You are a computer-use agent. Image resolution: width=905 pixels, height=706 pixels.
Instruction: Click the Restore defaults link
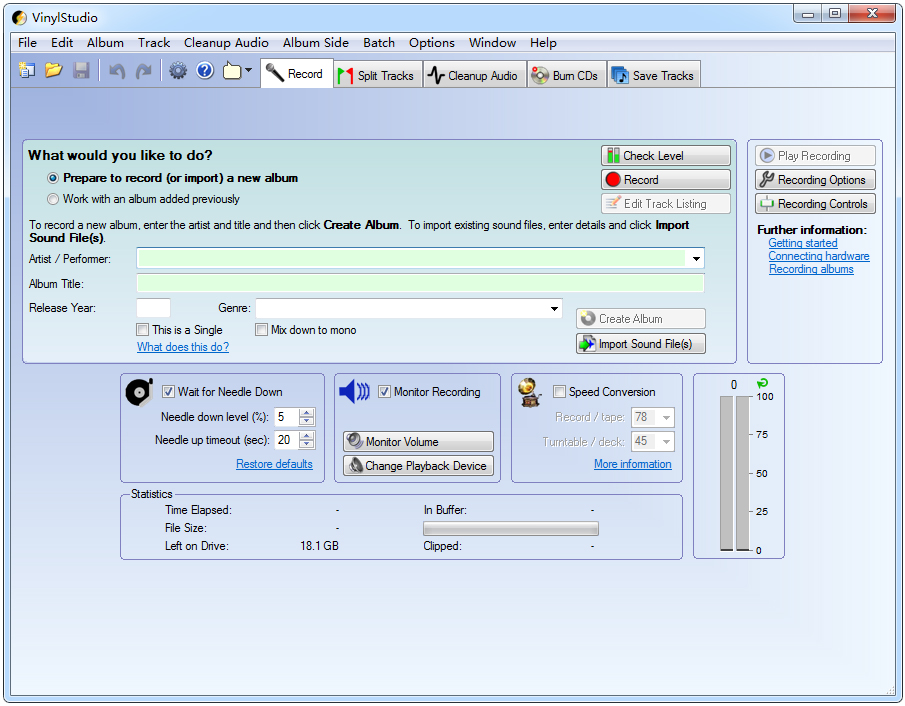pyautogui.click(x=274, y=464)
